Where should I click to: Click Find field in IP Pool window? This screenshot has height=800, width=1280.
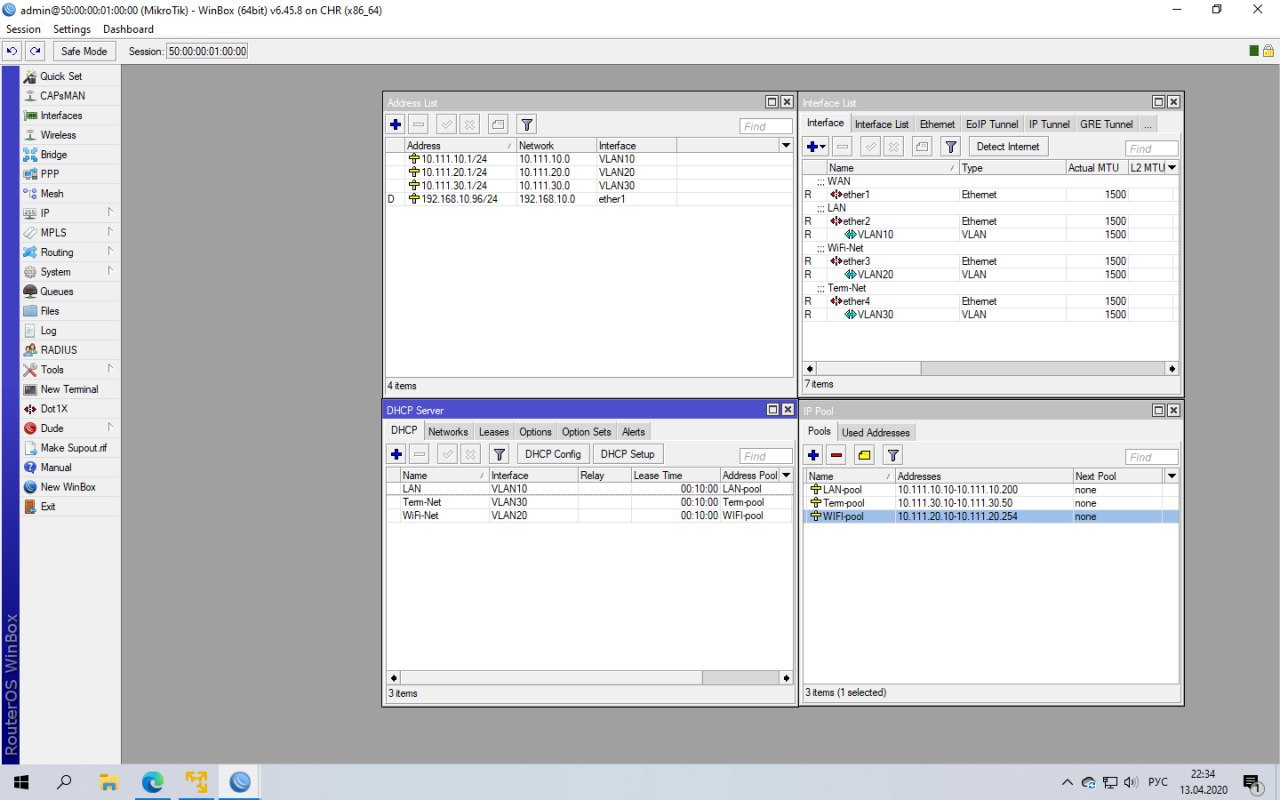(1151, 457)
